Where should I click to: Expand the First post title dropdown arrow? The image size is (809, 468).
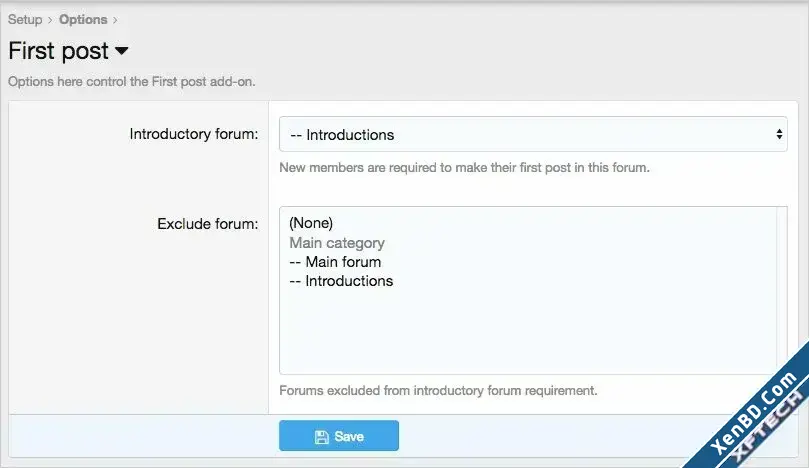[122, 51]
